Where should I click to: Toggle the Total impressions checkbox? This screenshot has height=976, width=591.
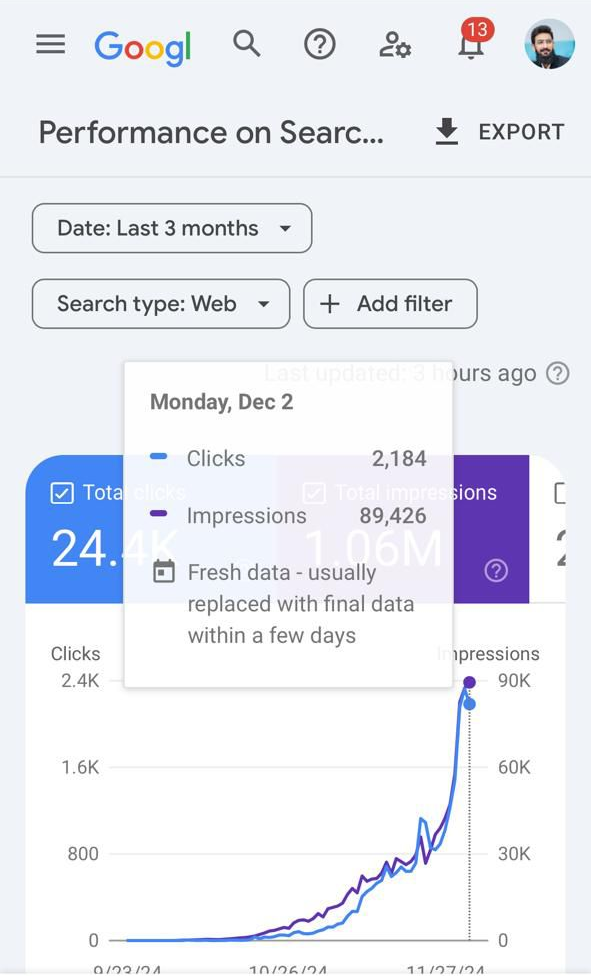coord(314,493)
